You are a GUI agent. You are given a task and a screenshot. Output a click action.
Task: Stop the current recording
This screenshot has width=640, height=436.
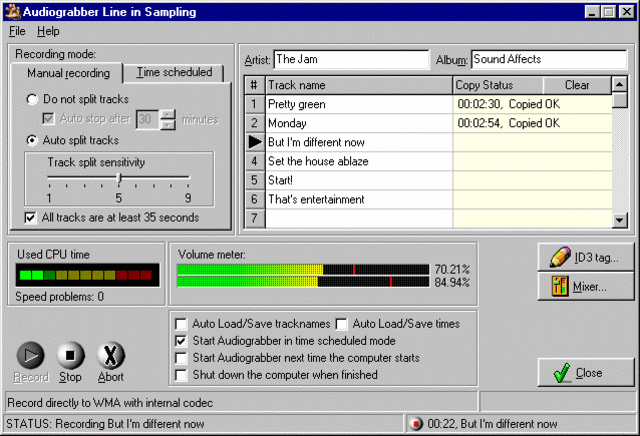(x=70, y=355)
